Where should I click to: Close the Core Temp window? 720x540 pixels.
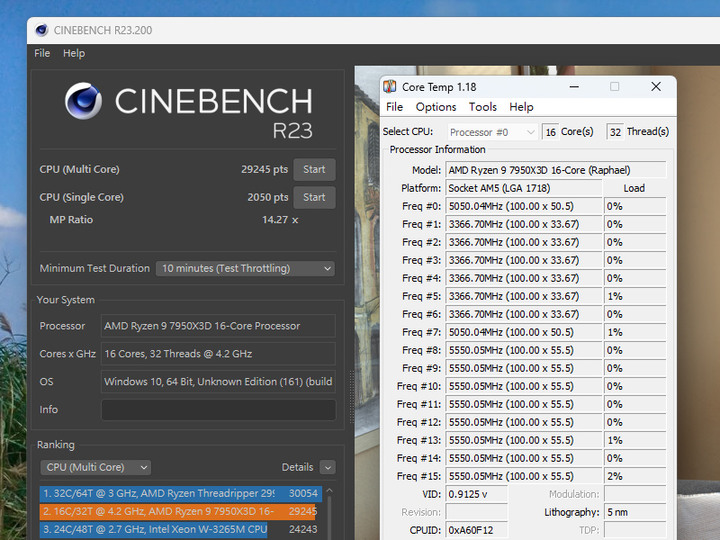click(656, 87)
